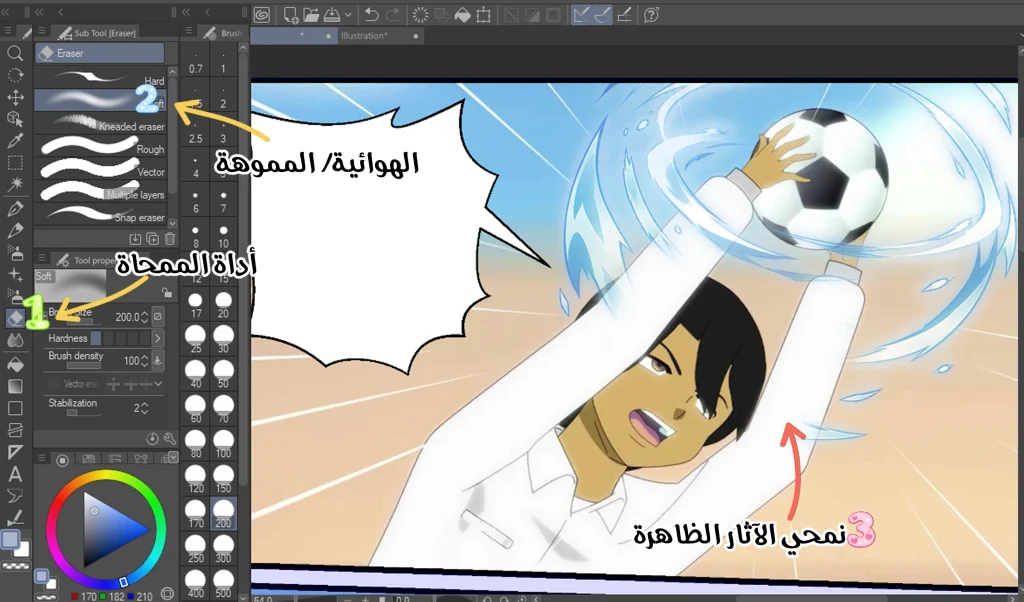The width and height of the screenshot is (1024, 602).
Task: Select the Auto select wand tool
Action: [x=15, y=184]
